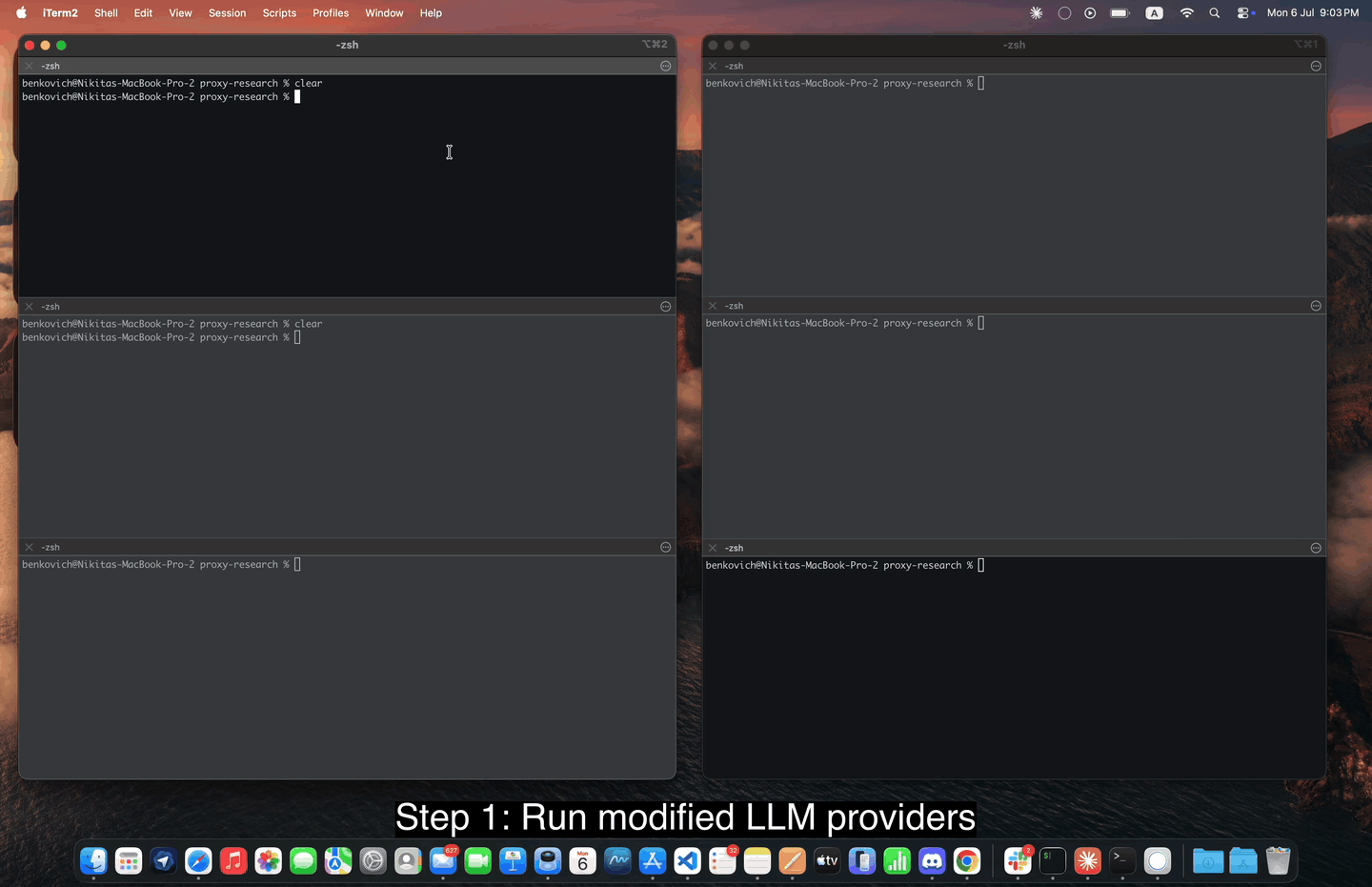Open the Window menu
Image resolution: width=1372 pixels, height=887 pixels.
point(384,13)
